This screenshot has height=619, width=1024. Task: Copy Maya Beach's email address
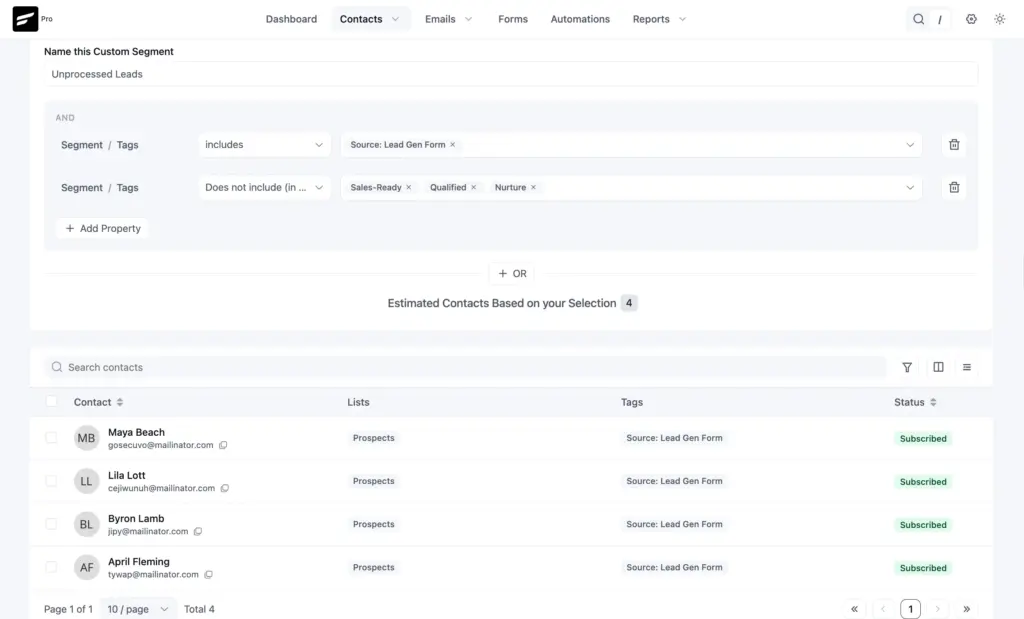[223, 445]
